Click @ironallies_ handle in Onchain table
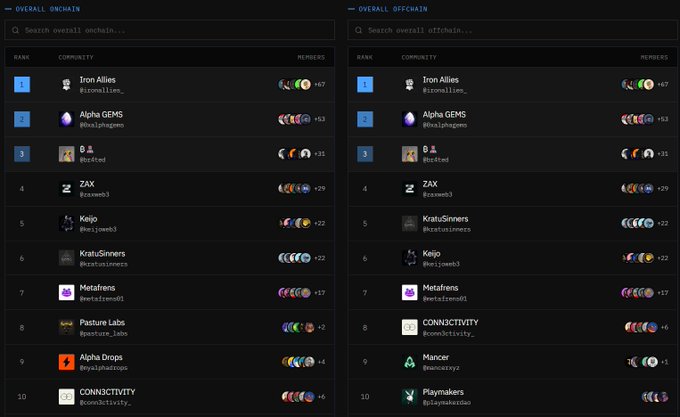 (101, 90)
